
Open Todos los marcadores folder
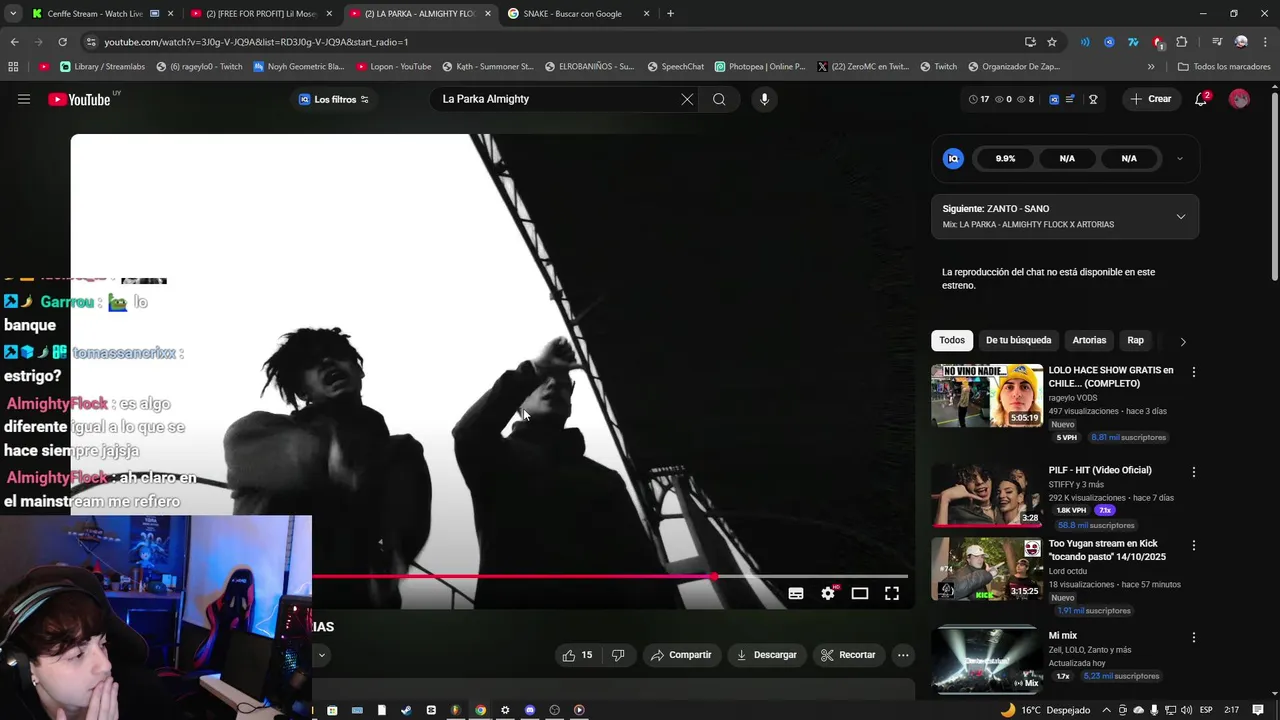[x=1224, y=67]
